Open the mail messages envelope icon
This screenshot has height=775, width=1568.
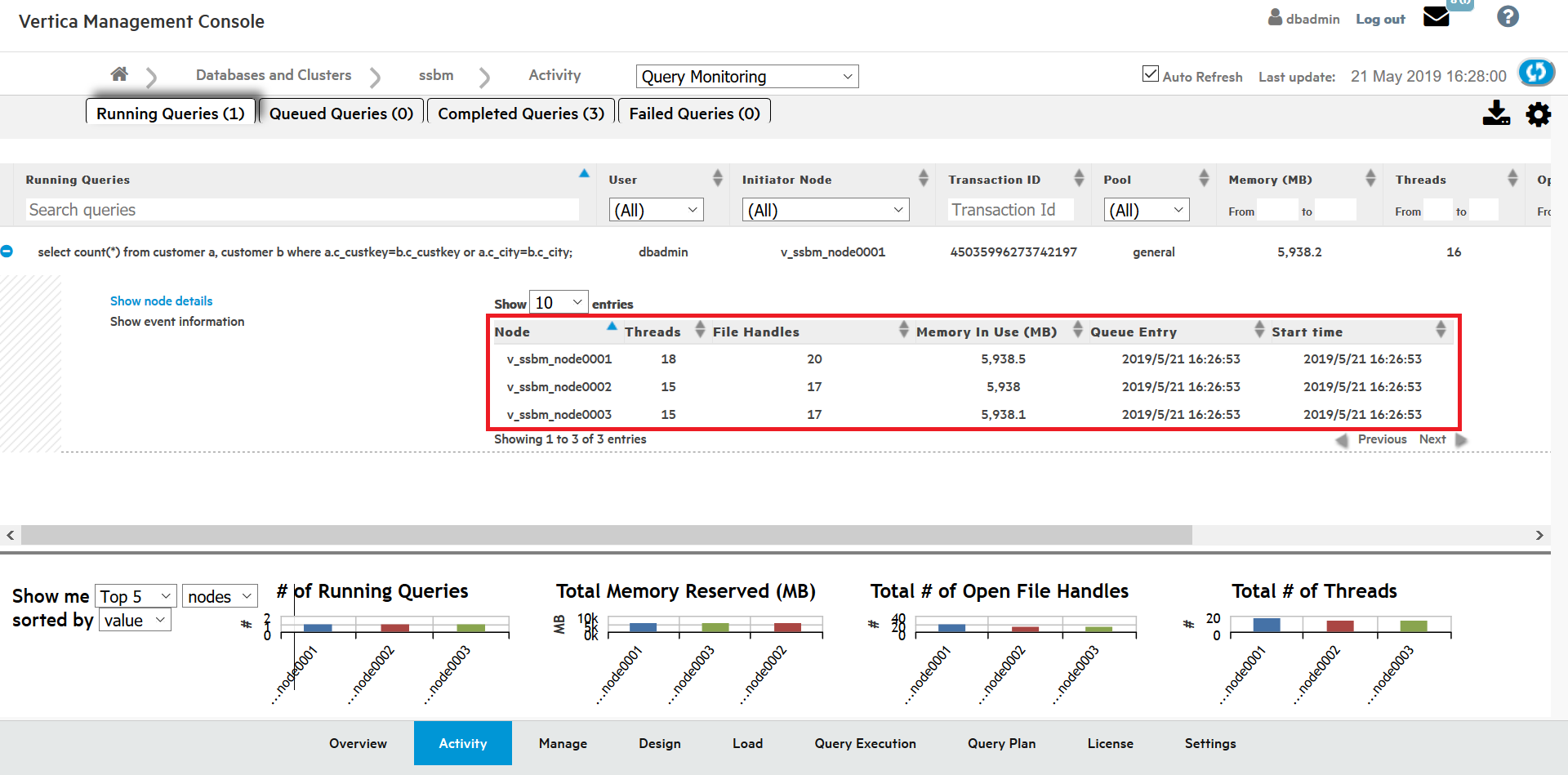click(1436, 17)
